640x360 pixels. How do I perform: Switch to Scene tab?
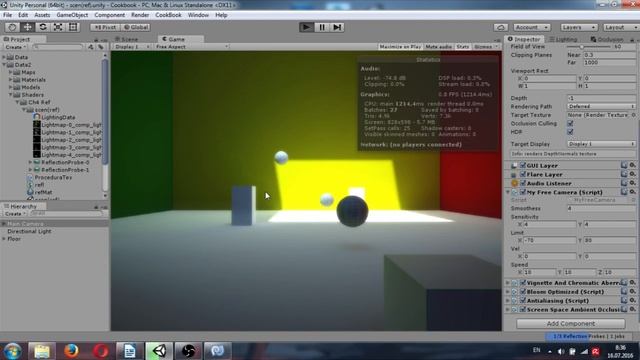click(x=127, y=39)
